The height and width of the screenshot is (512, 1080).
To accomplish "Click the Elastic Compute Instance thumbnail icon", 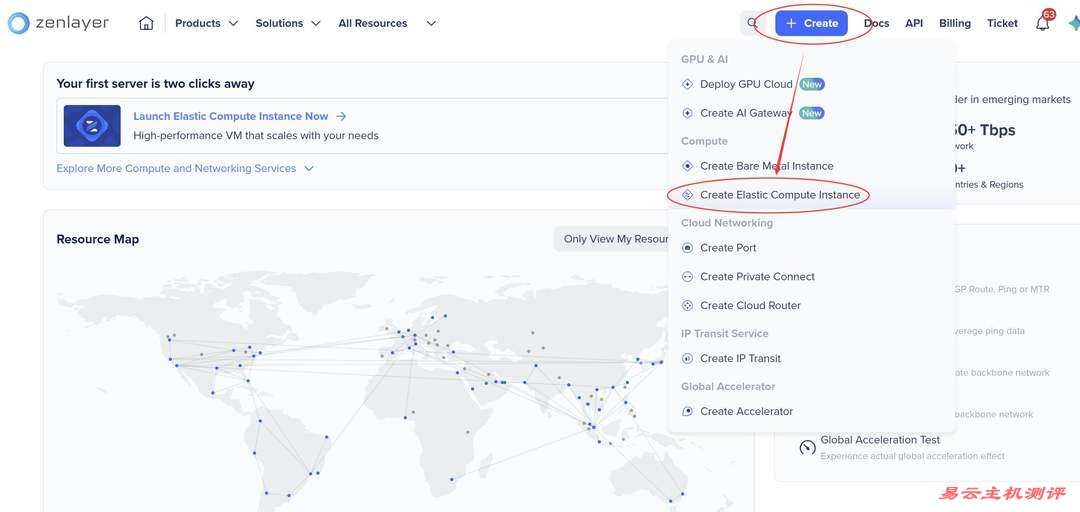I will [92, 126].
